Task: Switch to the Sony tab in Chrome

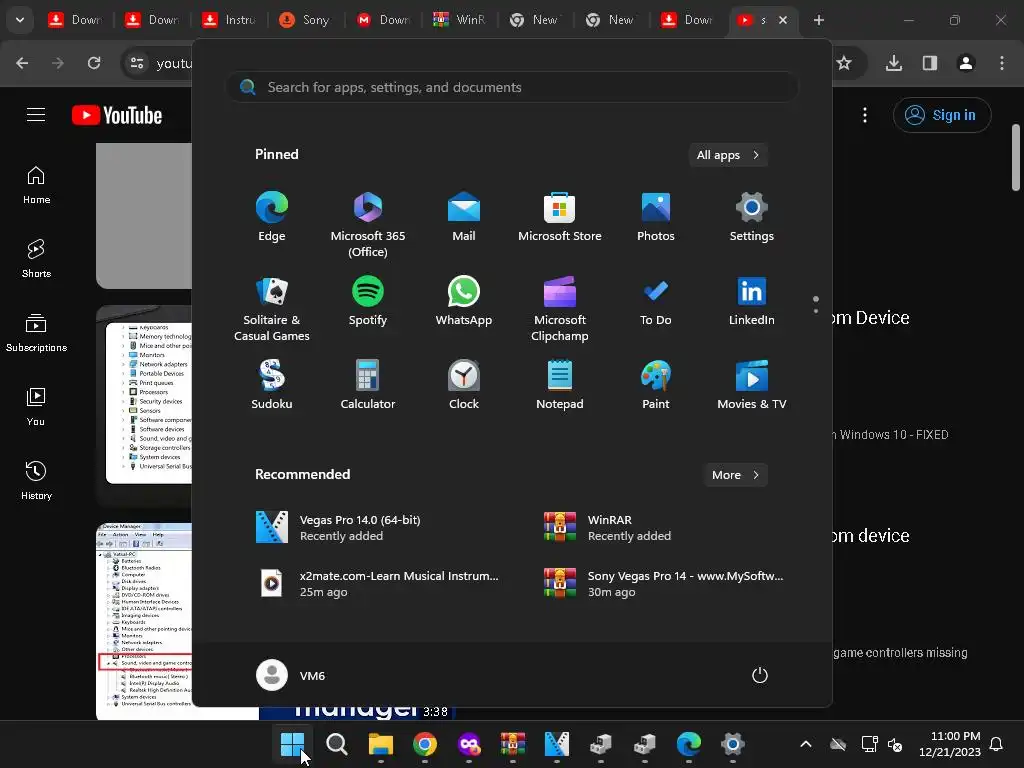Action: 306,20
